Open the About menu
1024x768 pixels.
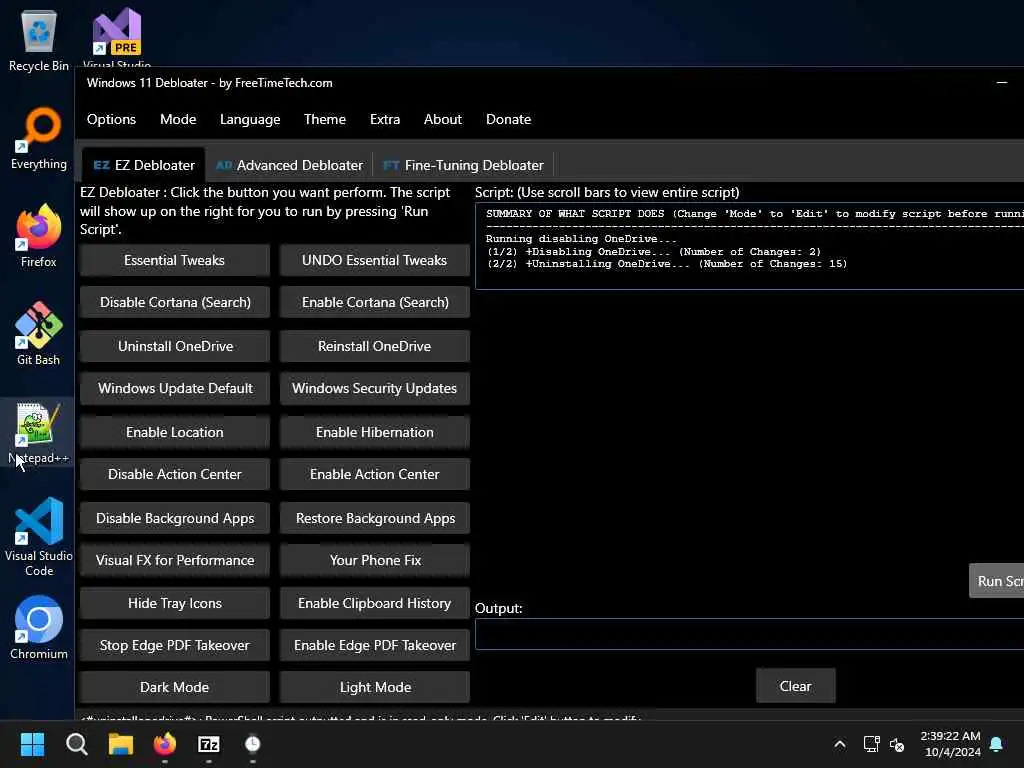443,120
